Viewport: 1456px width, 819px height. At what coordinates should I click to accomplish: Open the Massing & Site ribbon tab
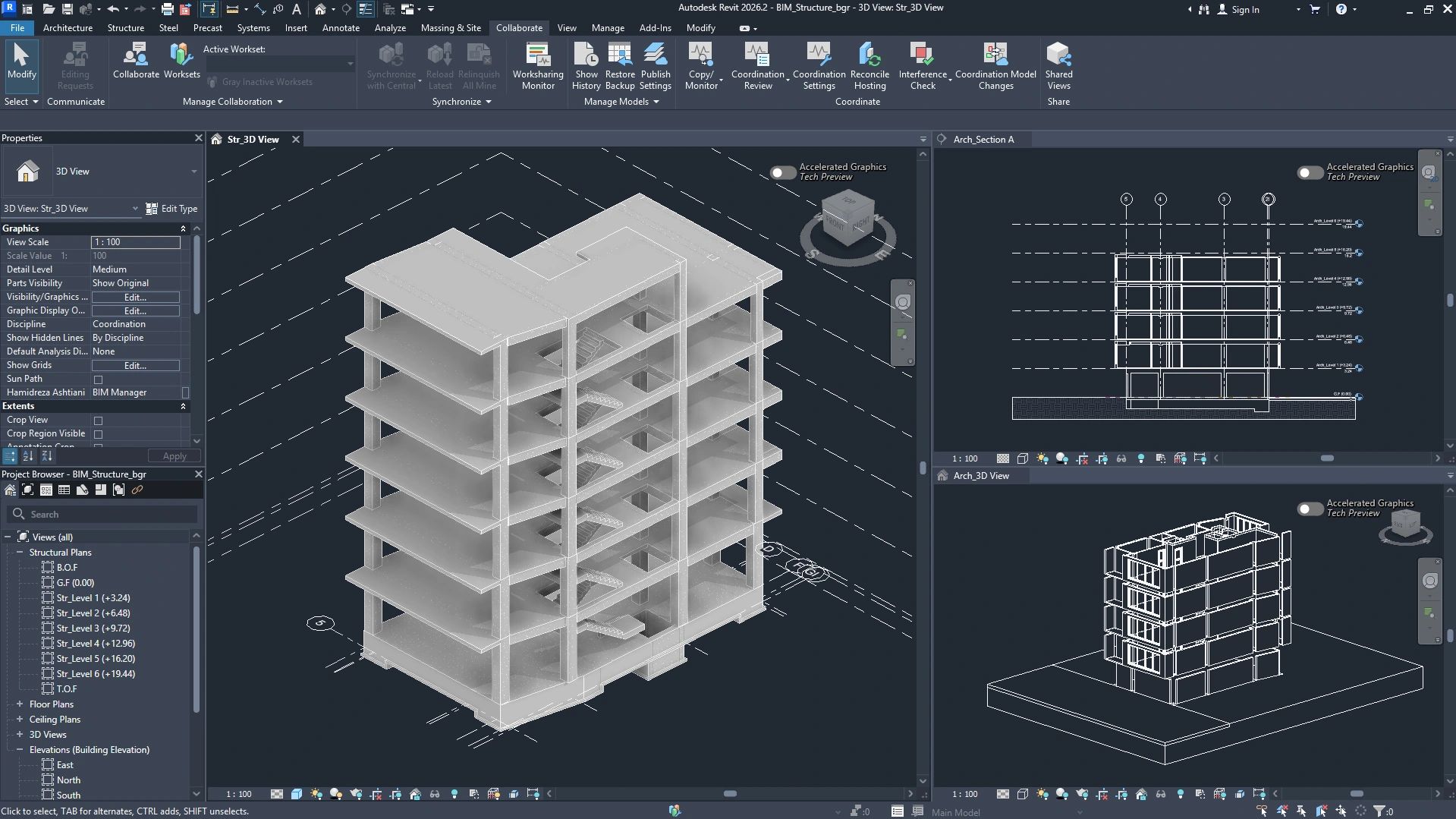click(451, 28)
